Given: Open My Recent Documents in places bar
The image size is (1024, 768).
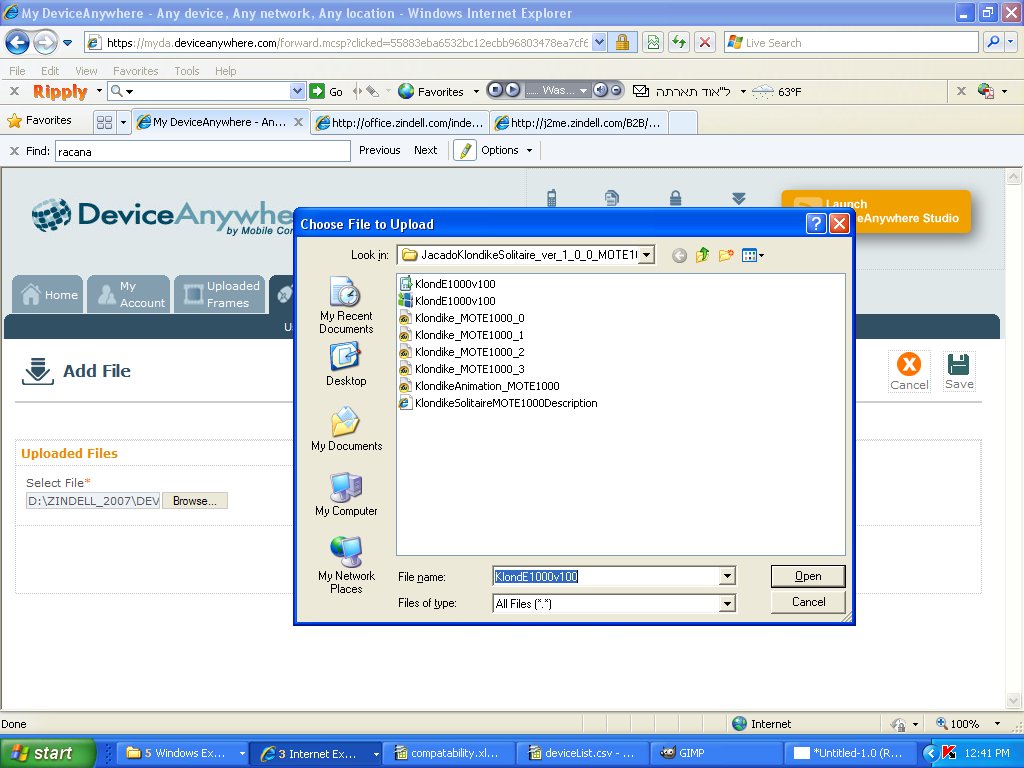Looking at the screenshot, I should pyautogui.click(x=346, y=305).
